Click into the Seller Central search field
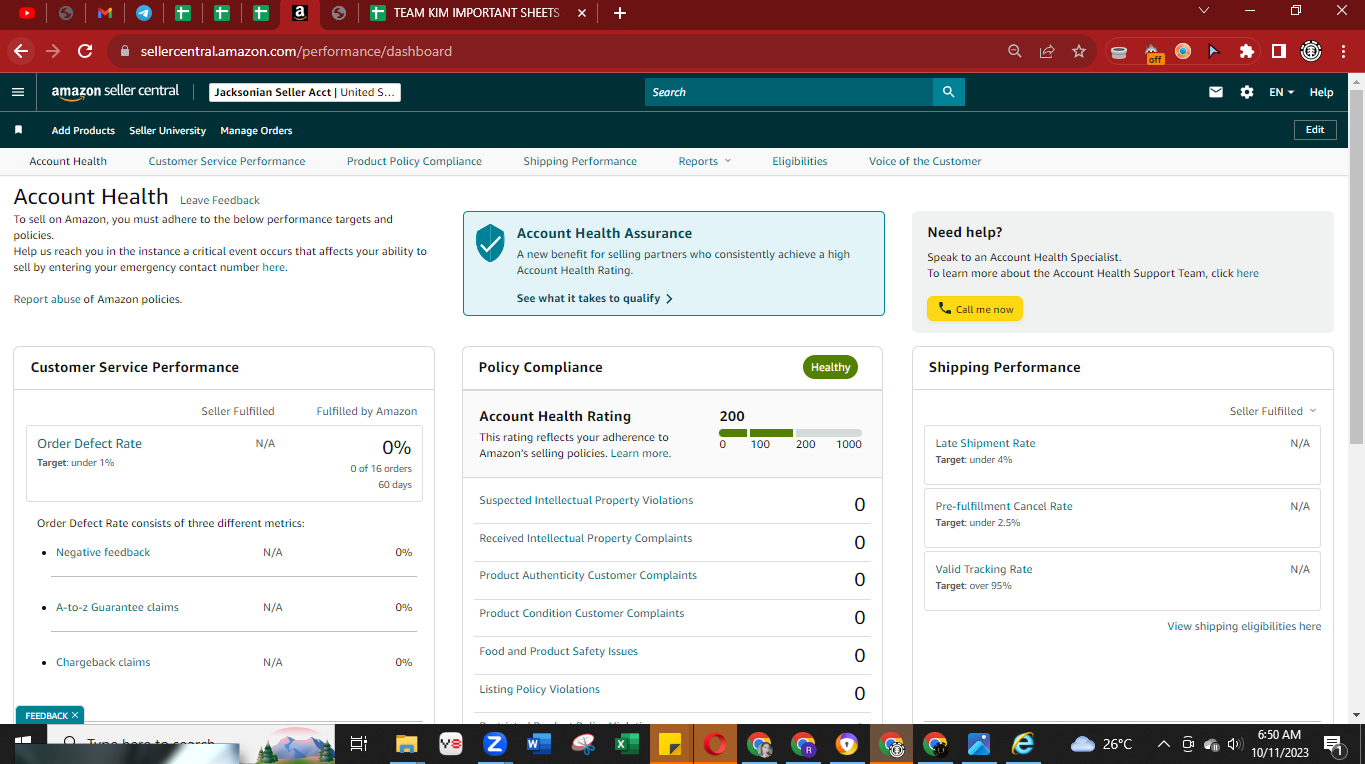Viewport: 1365px width, 764px height. click(x=789, y=92)
